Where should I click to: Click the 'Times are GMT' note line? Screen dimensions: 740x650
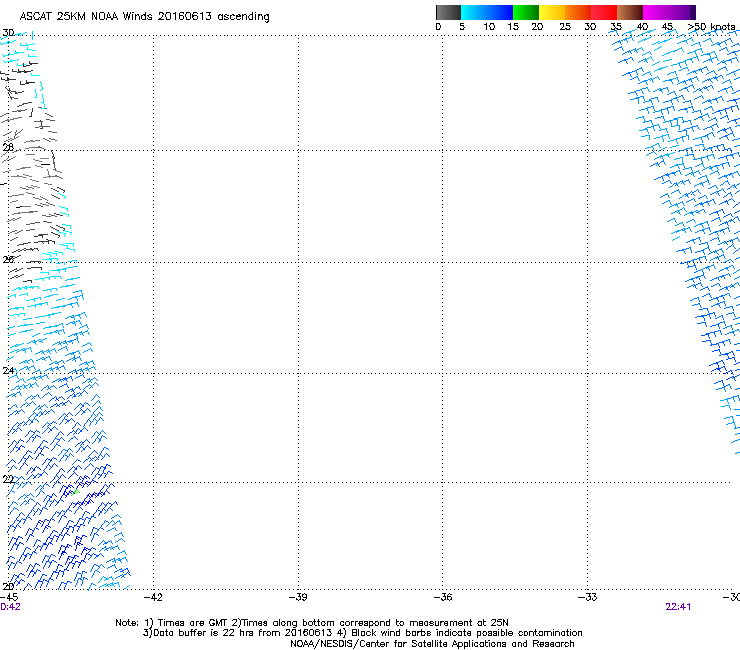(x=312, y=623)
